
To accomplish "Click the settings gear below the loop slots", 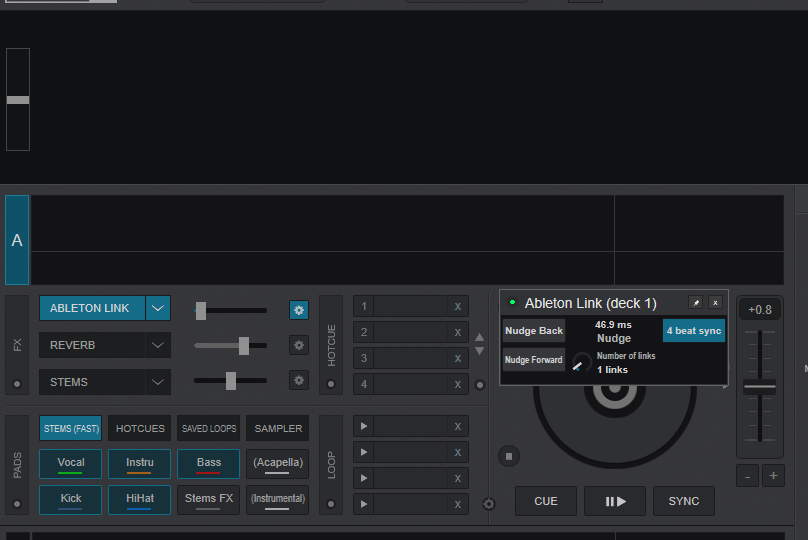I will [489, 504].
